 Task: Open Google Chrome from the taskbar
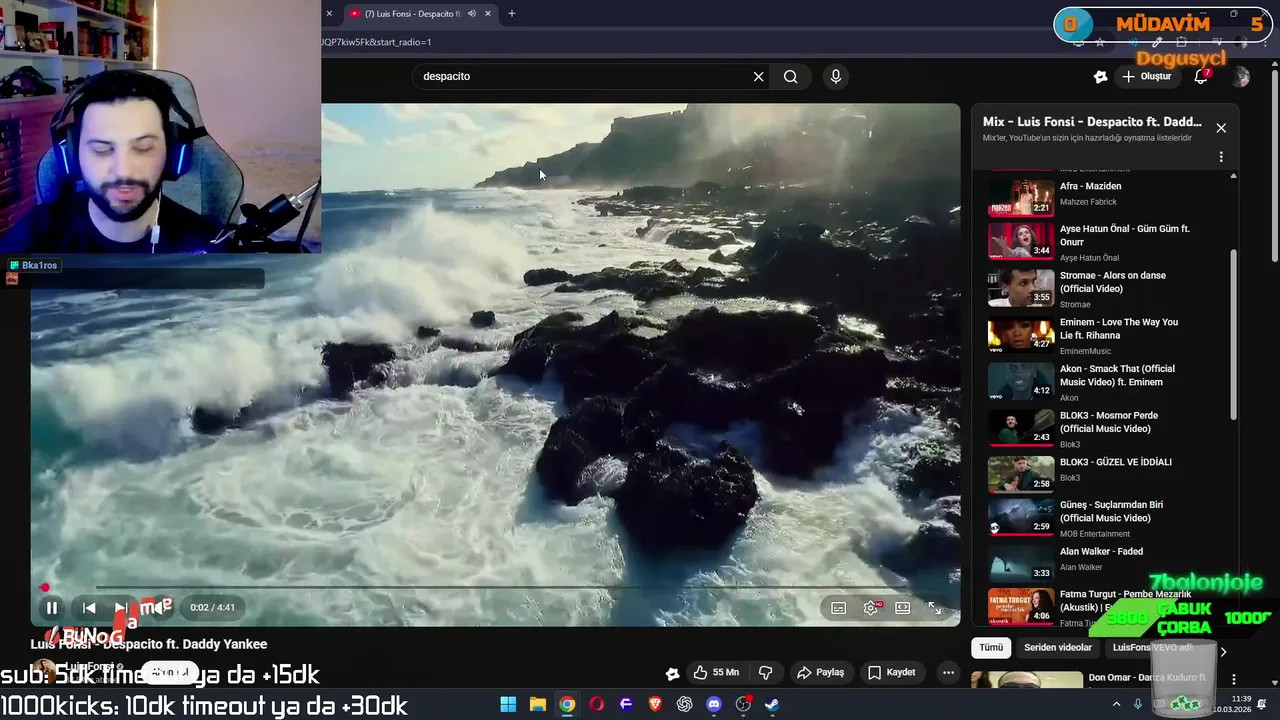[x=567, y=704]
